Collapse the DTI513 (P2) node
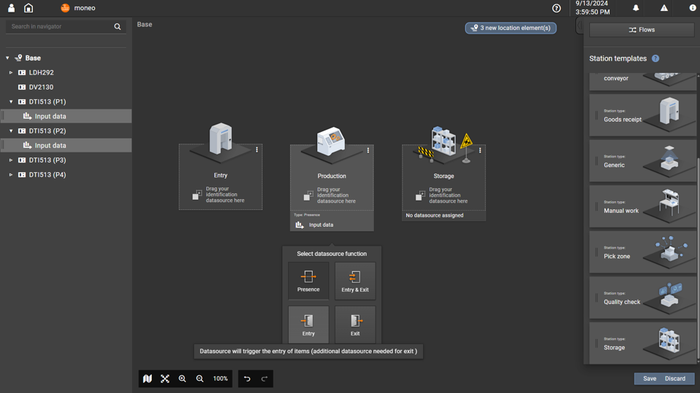The image size is (700, 393). click(11, 131)
